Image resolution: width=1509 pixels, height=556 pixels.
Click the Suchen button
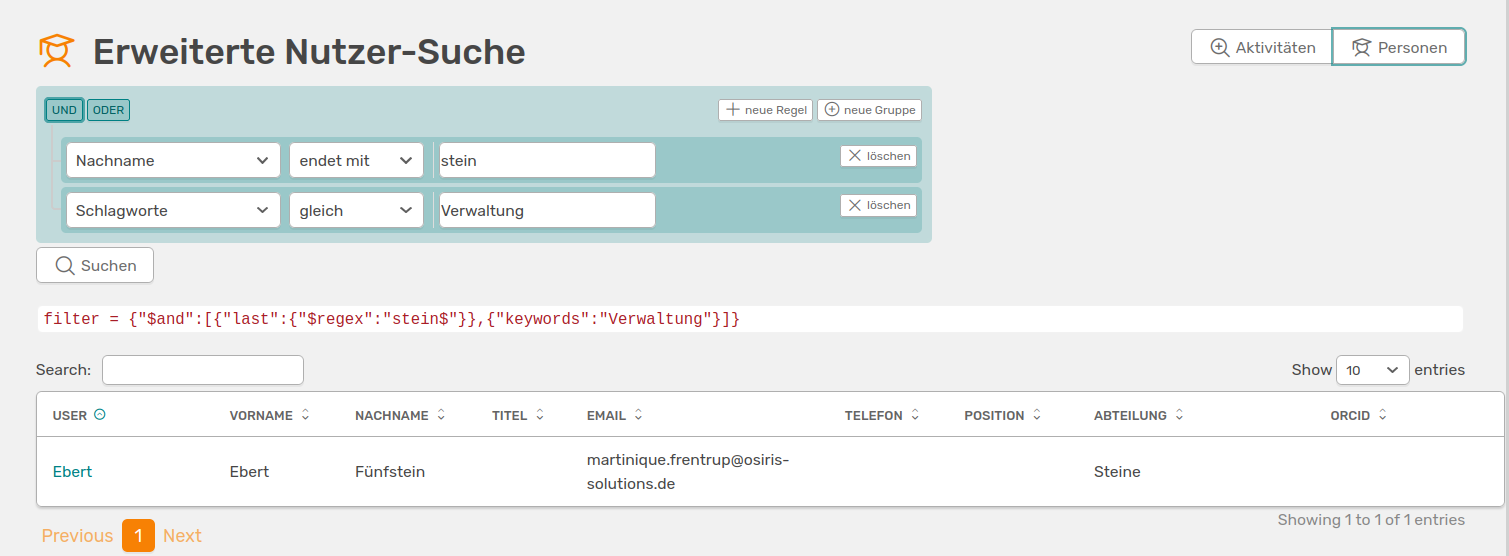coord(95,265)
